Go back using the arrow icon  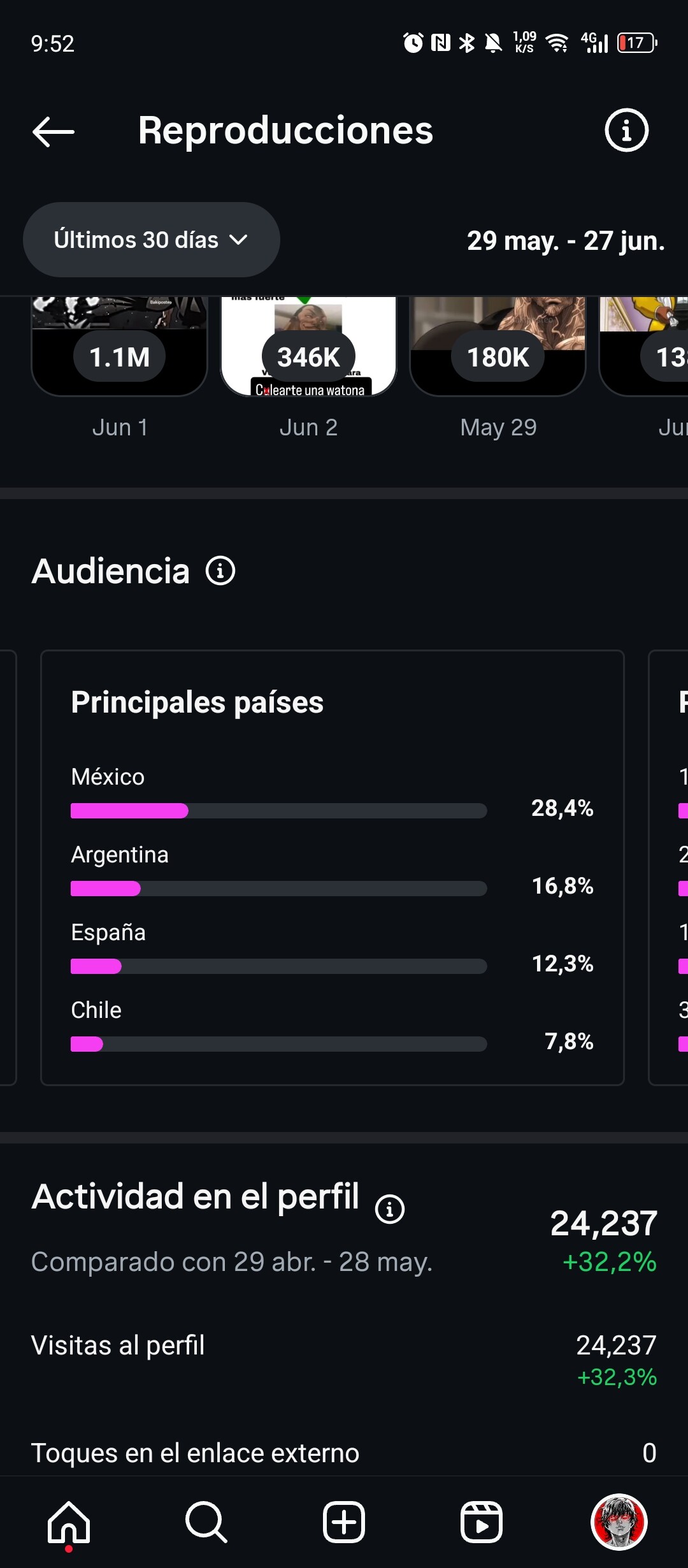coord(54,132)
